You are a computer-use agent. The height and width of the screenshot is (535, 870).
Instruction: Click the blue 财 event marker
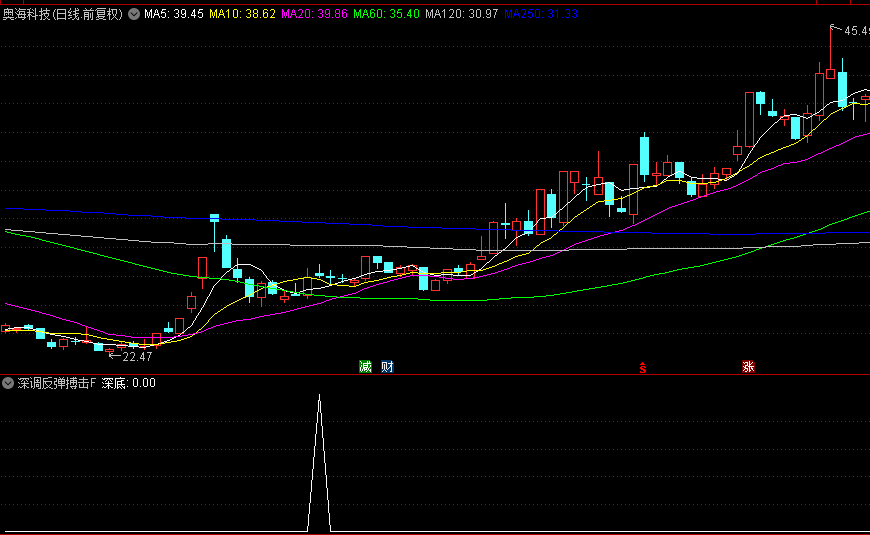pyautogui.click(x=387, y=366)
